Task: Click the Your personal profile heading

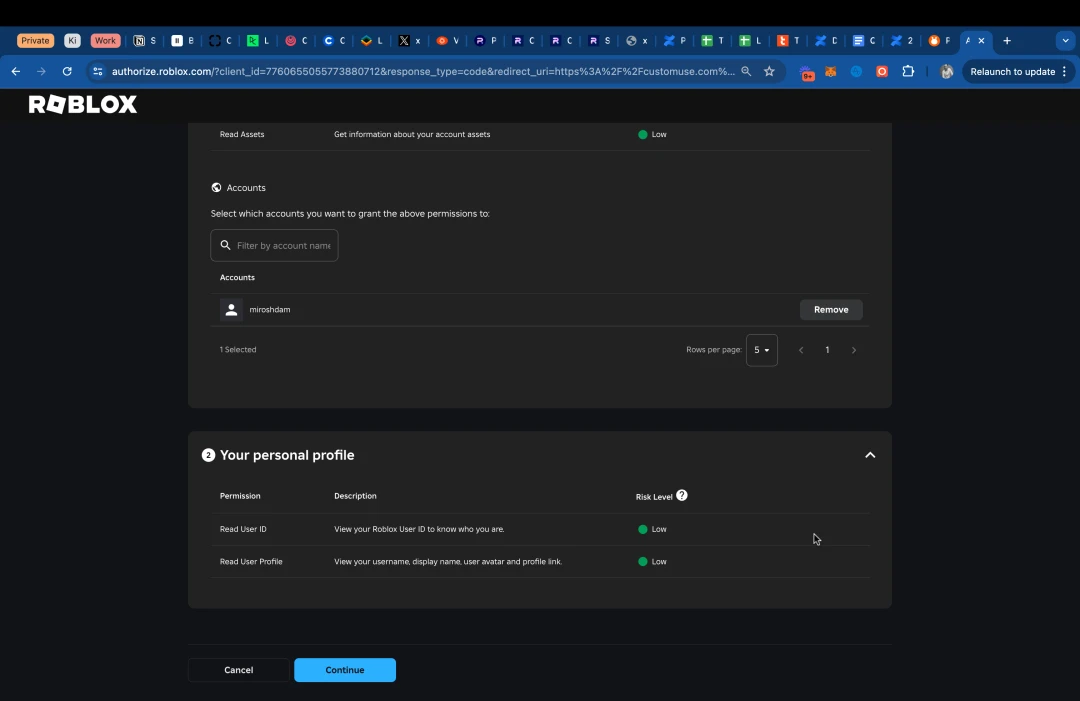Action: [x=287, y=455]
